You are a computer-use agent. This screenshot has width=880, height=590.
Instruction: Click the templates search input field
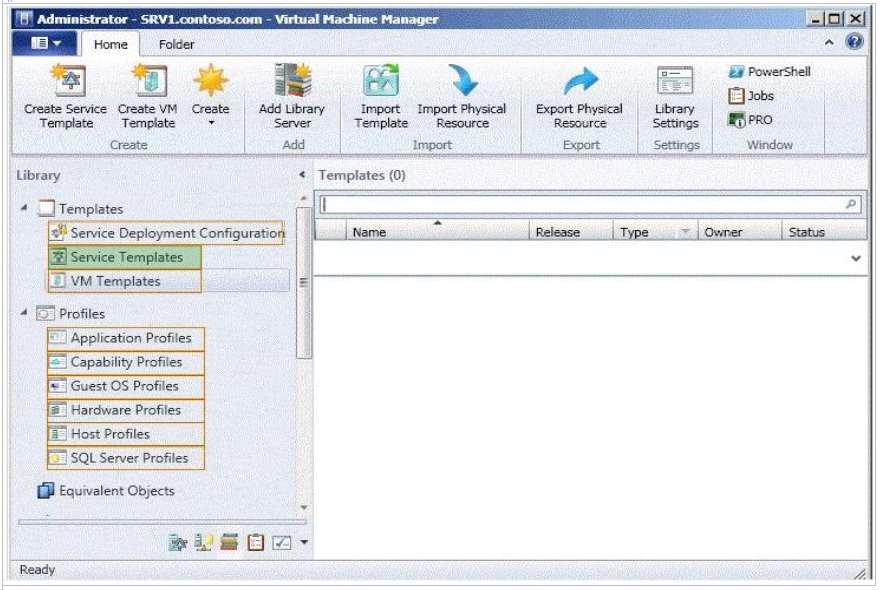coord(583,204)
